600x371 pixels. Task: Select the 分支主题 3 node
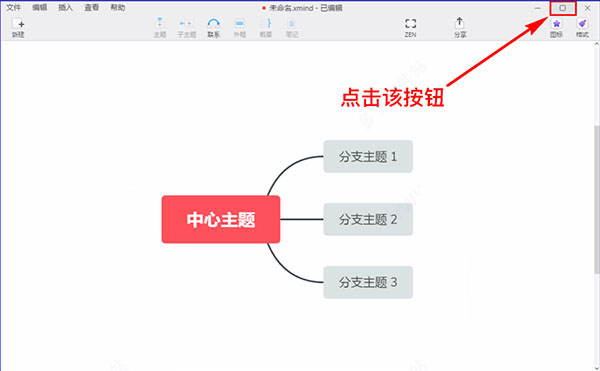[x=368, y=282]
